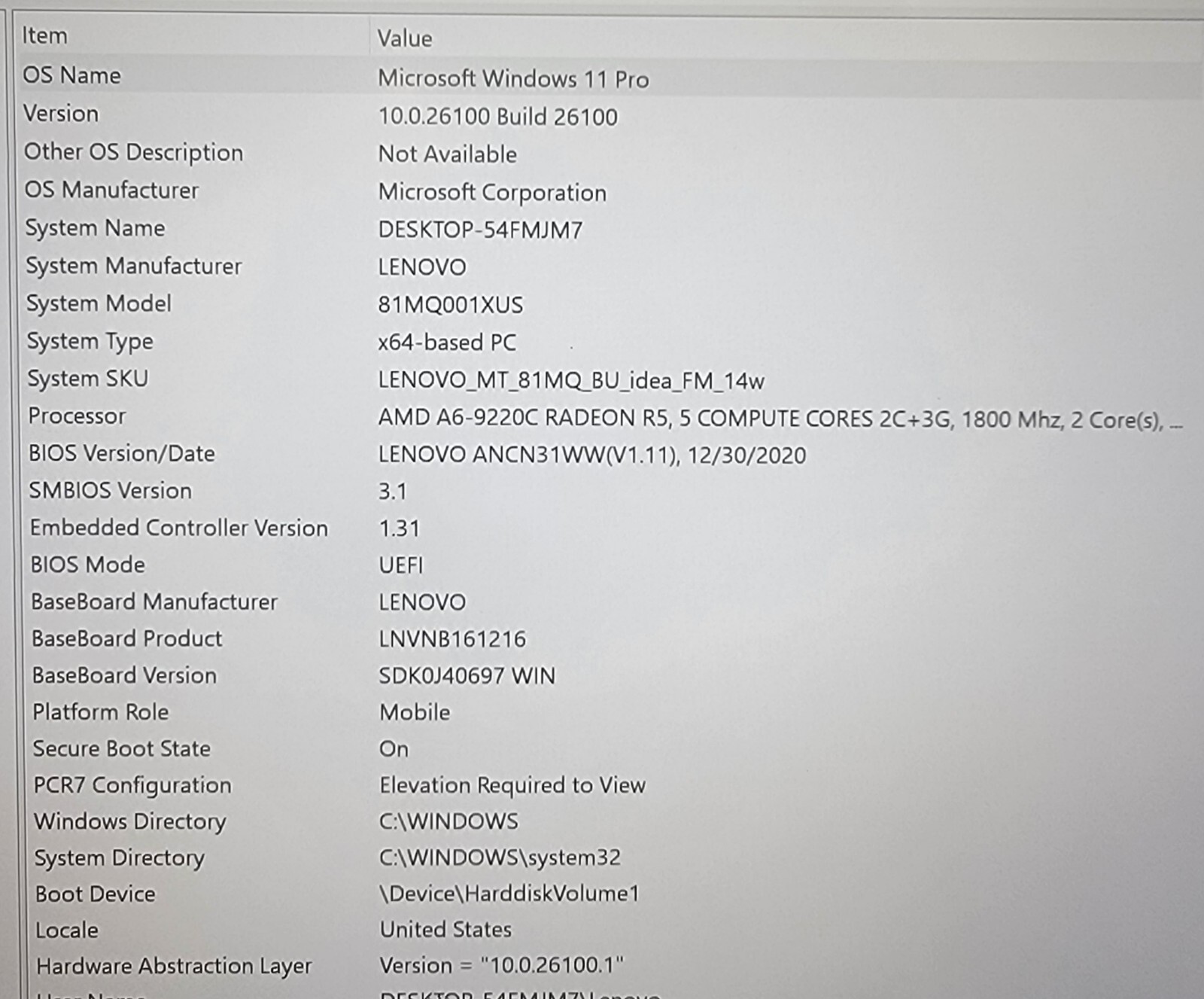Select BIOS Version/Date row label

(122, 453)
